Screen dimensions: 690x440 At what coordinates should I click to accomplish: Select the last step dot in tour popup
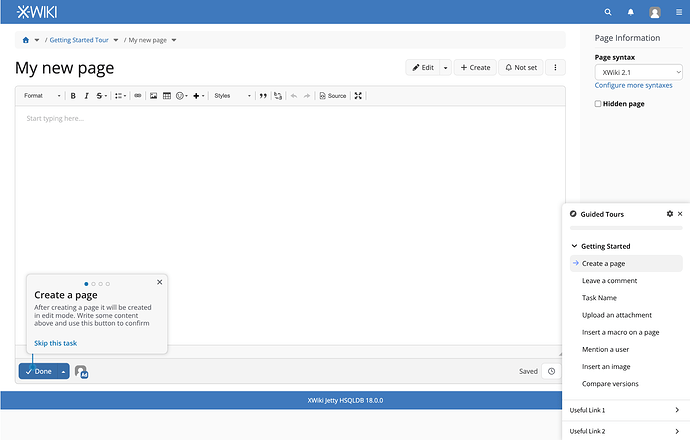[x=108, y=284]
